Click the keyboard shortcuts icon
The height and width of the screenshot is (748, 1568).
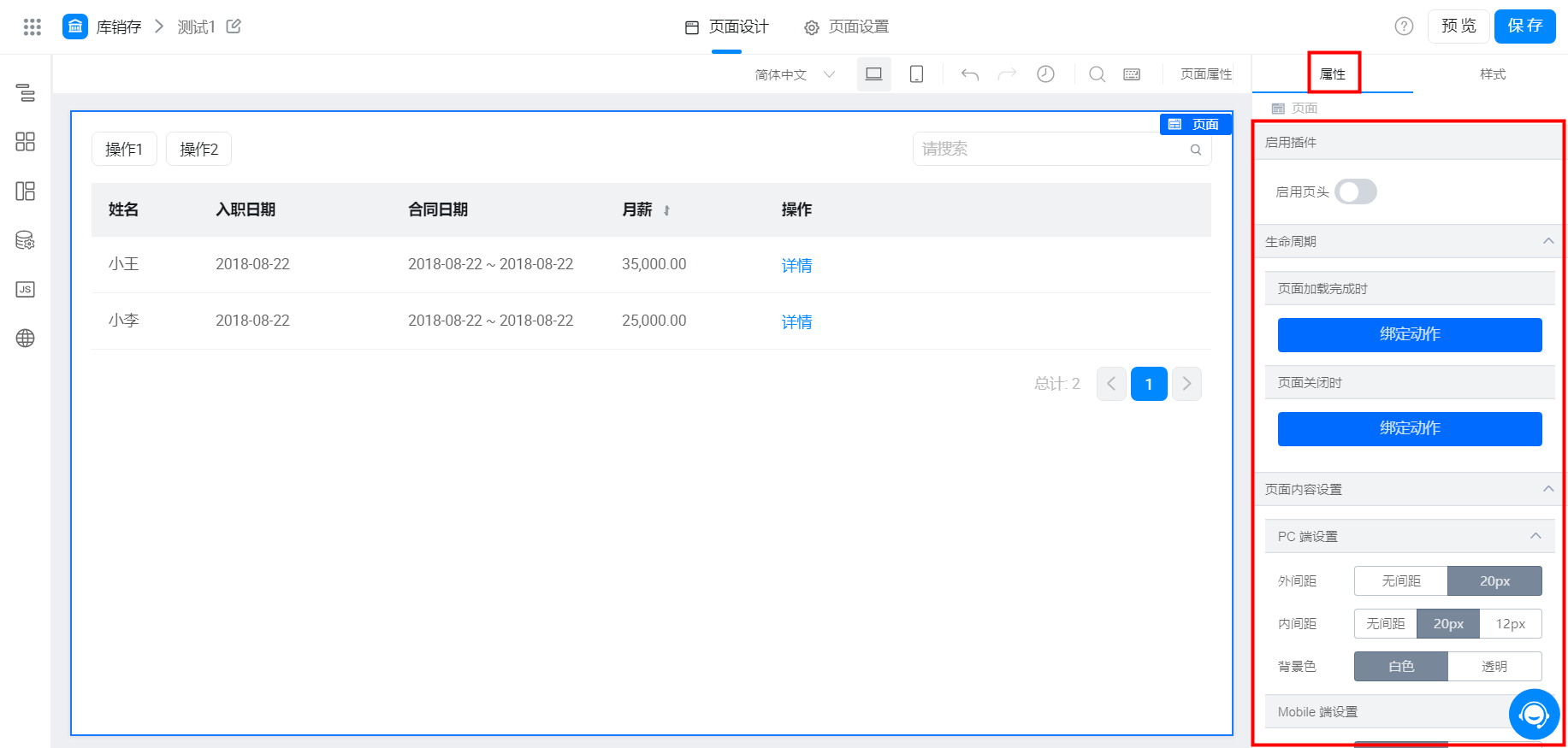click(1132, 74)
